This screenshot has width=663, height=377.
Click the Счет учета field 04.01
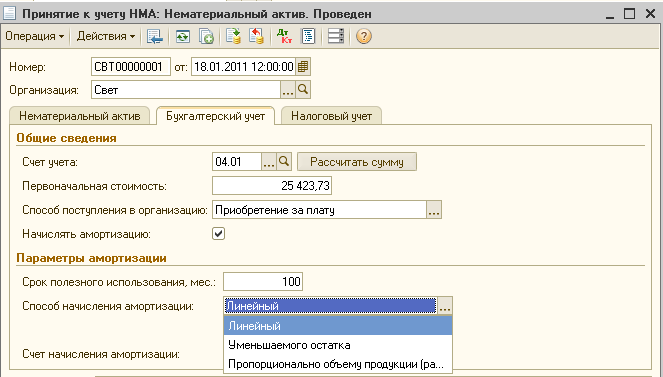coord(237,162)
